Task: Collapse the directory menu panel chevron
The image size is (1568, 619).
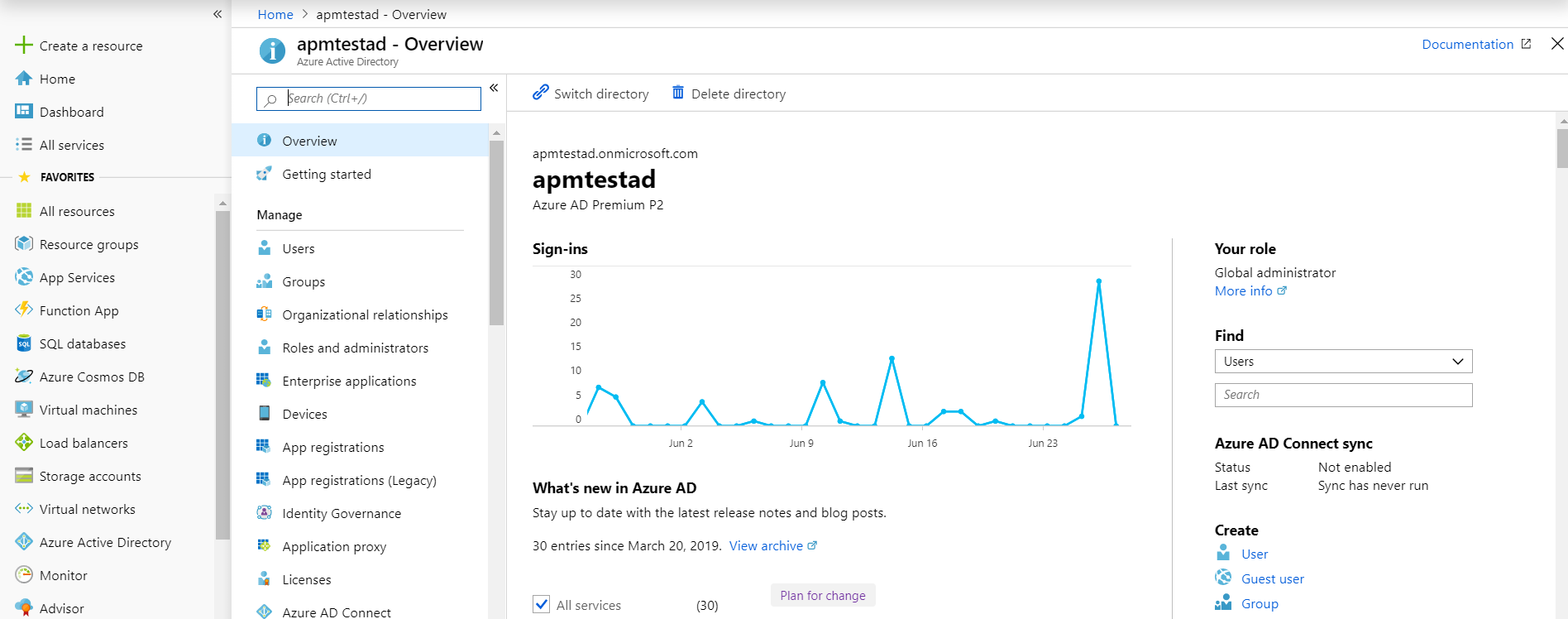Action: tap(494, 88)
